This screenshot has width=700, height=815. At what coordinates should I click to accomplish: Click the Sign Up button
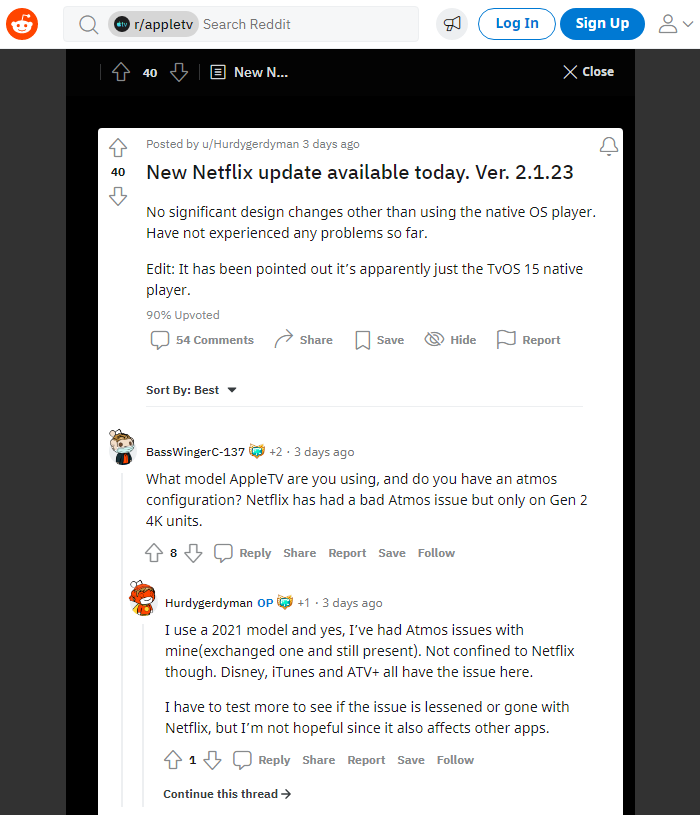(x=602, y=24)
